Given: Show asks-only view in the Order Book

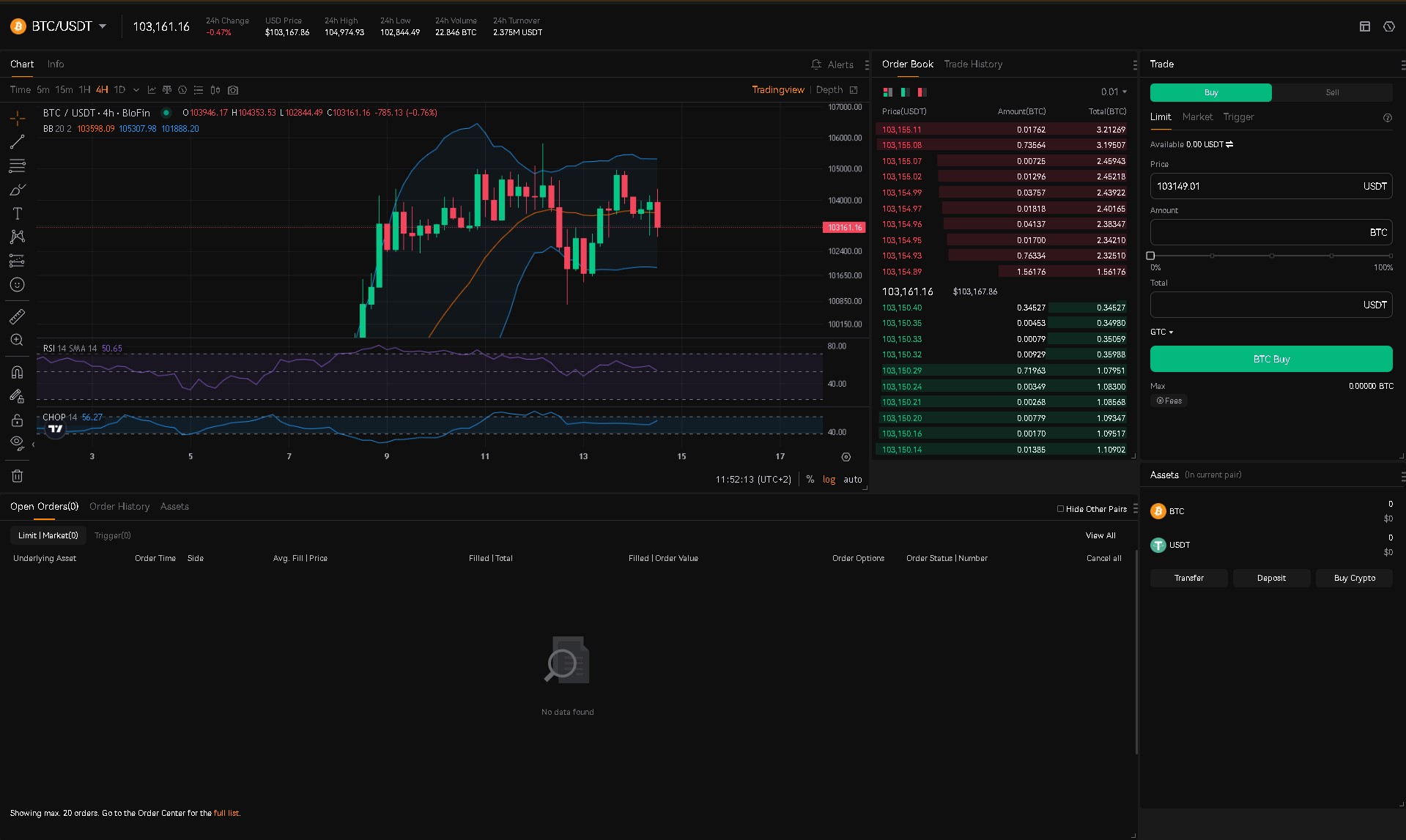Looking at the screenshot, I should coord(921,92).
